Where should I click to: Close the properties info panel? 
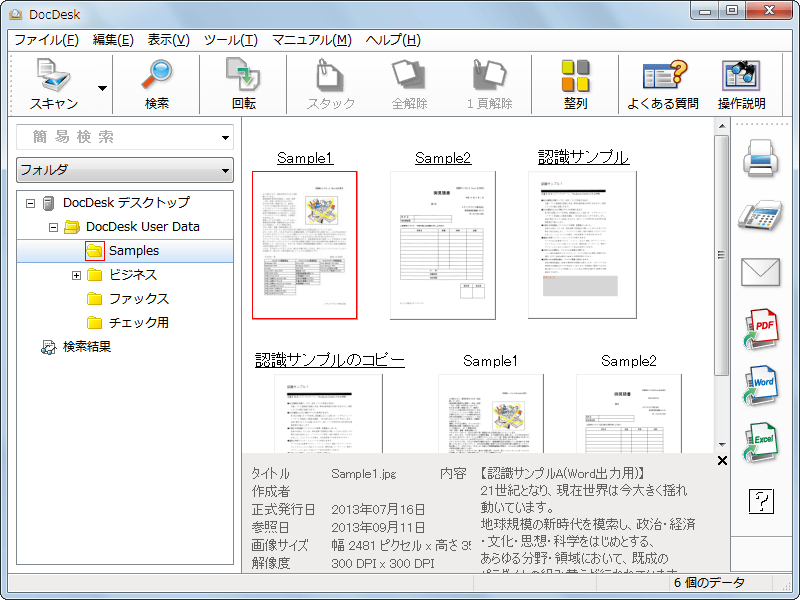(722, 461)
